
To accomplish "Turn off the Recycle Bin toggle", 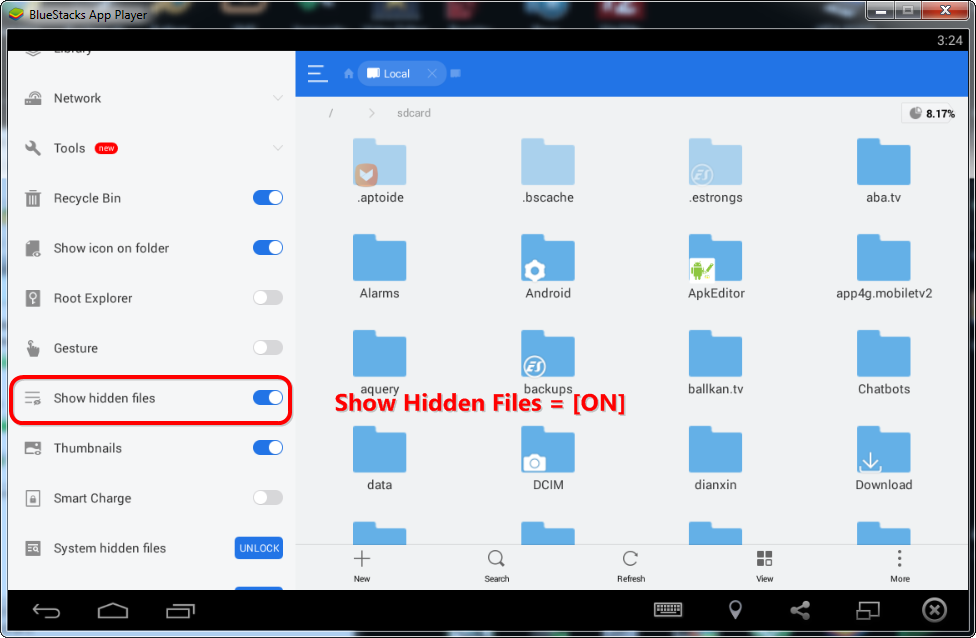I will click(267, 198).
